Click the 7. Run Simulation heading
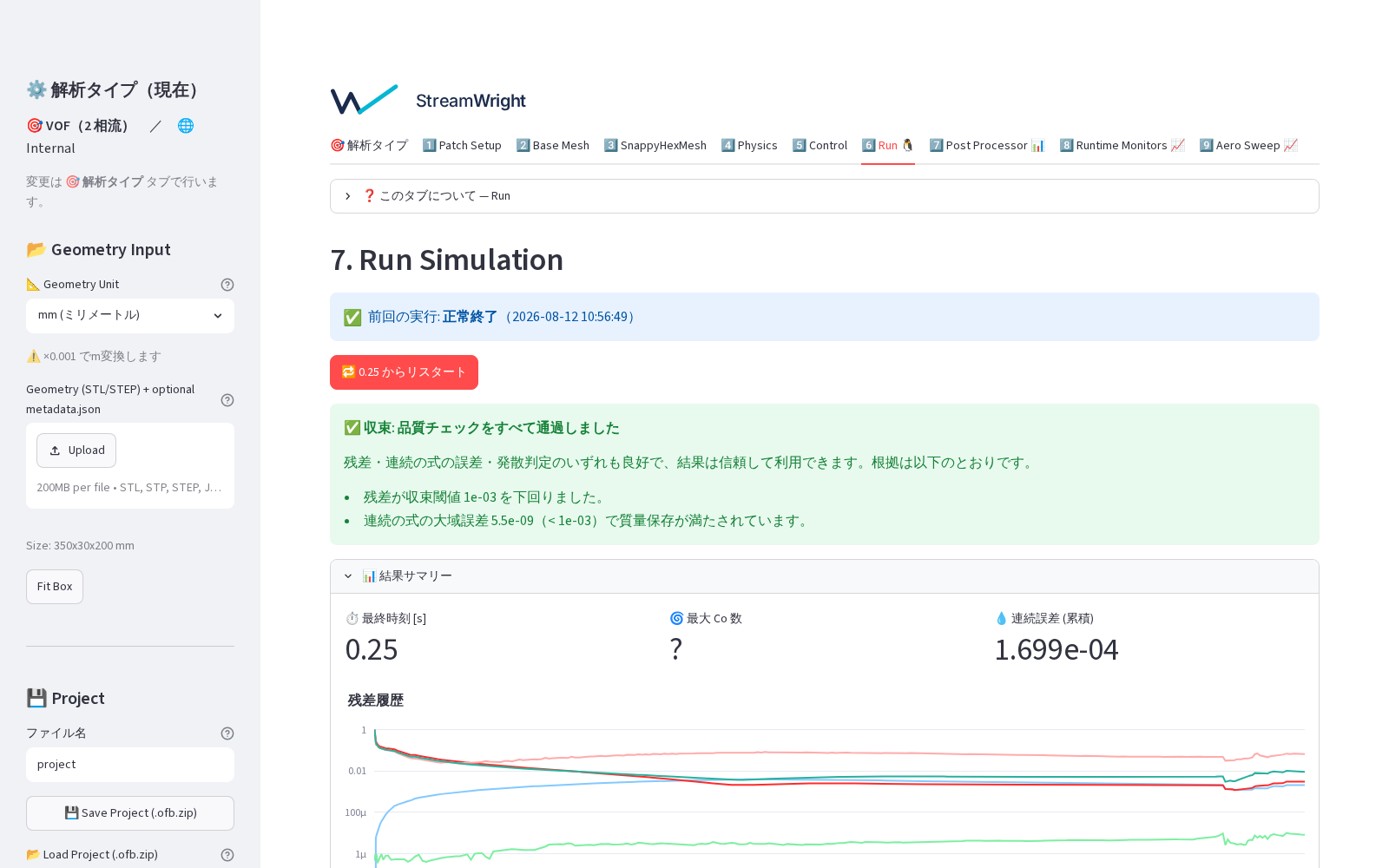Viewport: 1389px width, 868px height. pyautogui.click(x=447, y=260)
